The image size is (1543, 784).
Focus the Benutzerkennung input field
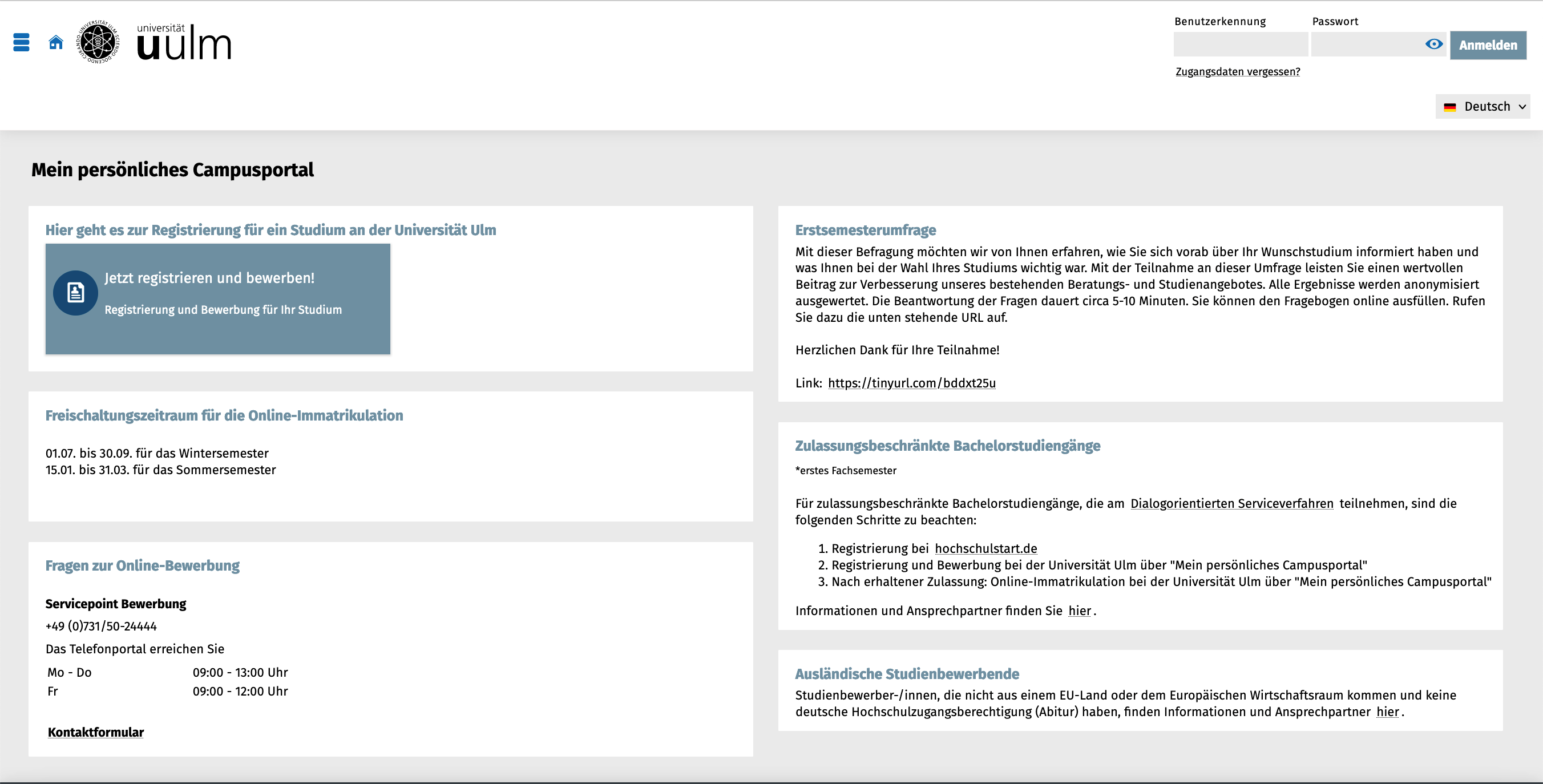(1241, 45)
